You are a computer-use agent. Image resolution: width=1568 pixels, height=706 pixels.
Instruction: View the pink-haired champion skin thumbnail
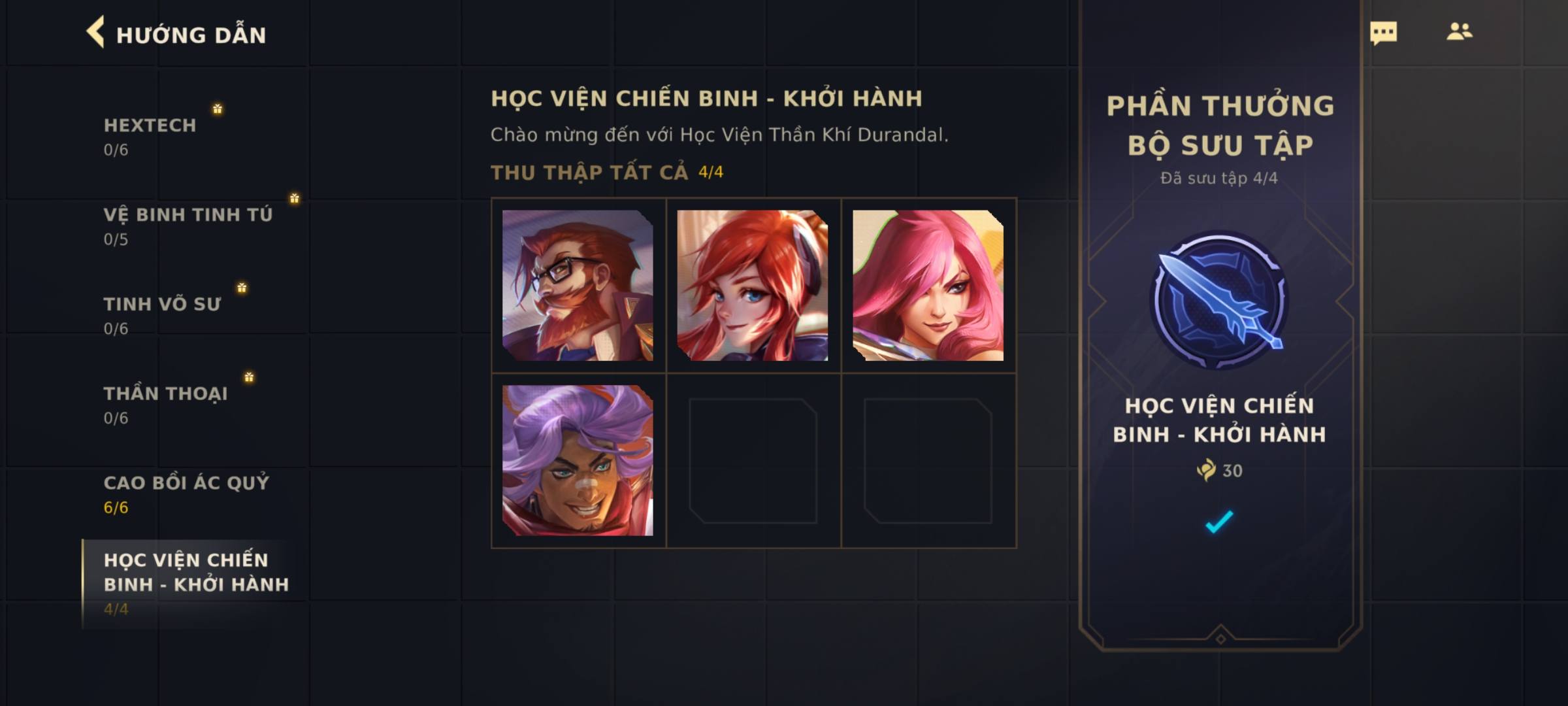pyautogui.click(x=928, y=285)
